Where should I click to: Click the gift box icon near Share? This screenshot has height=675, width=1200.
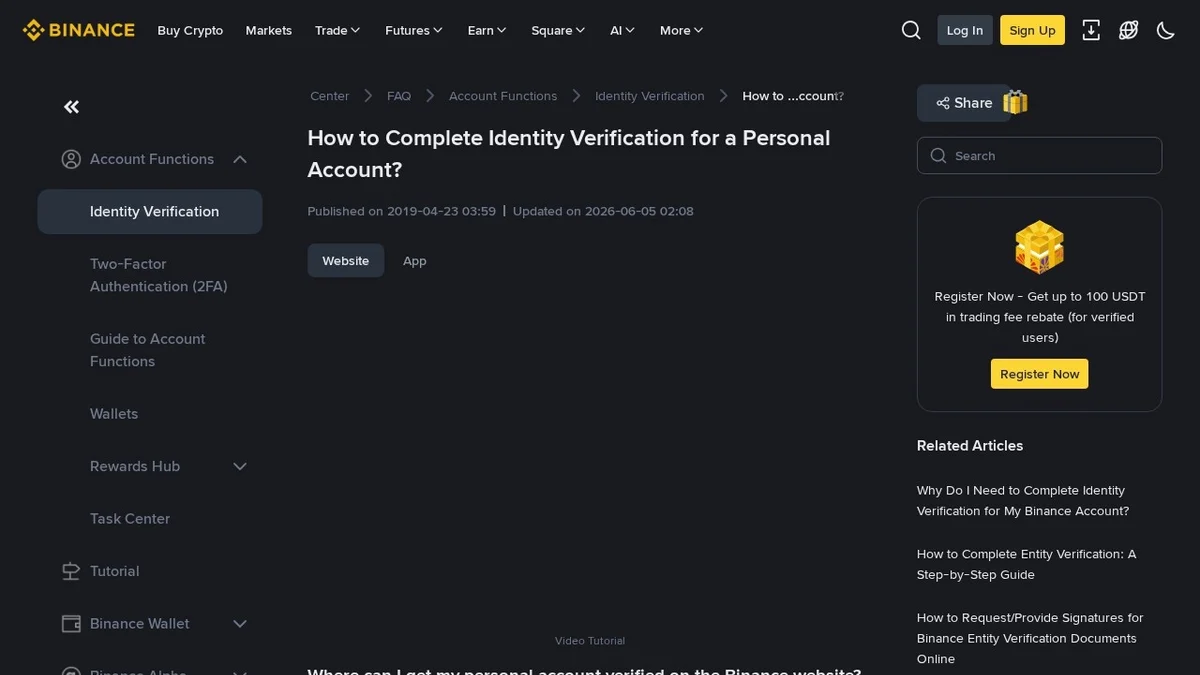pos(1015,102)
